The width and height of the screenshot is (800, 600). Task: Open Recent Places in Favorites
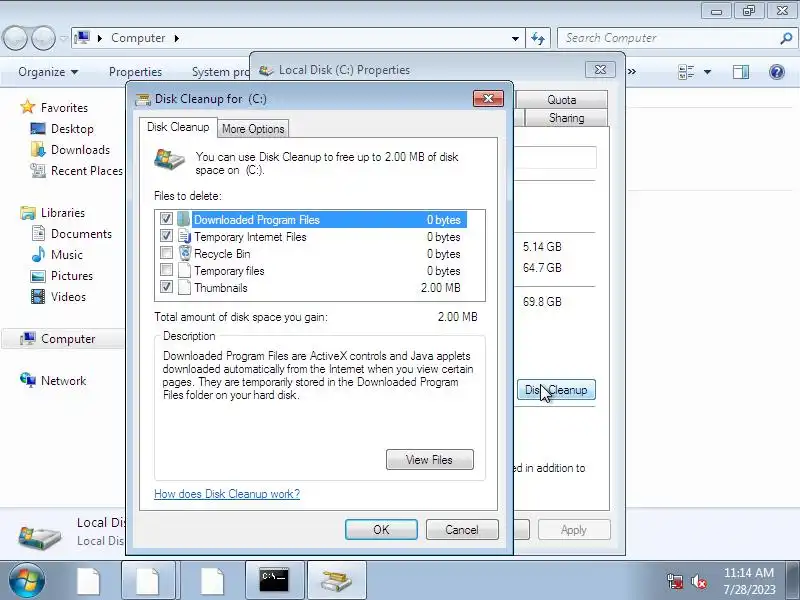point(87,170)
